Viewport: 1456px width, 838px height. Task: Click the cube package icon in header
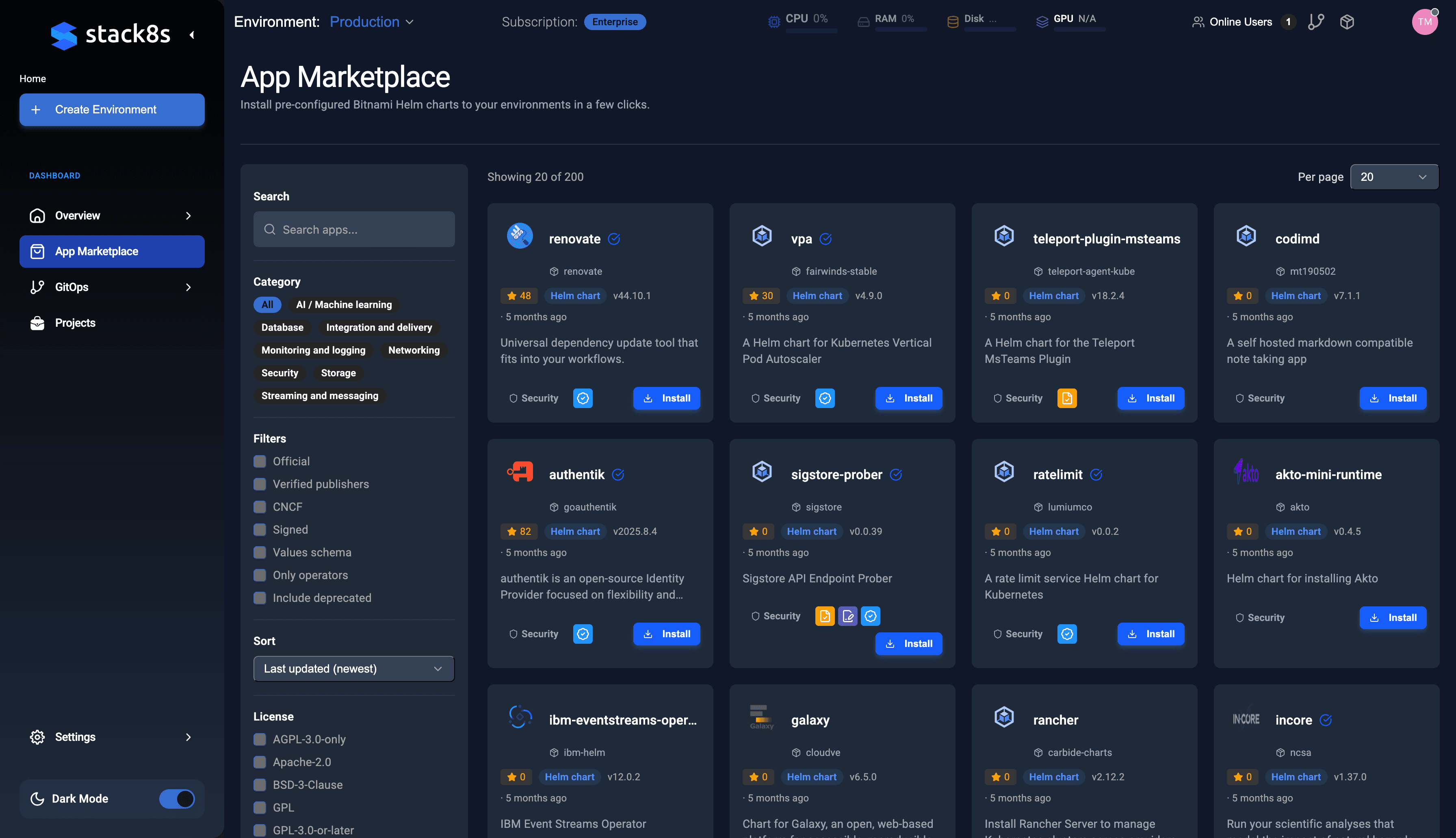[1347, 22]
